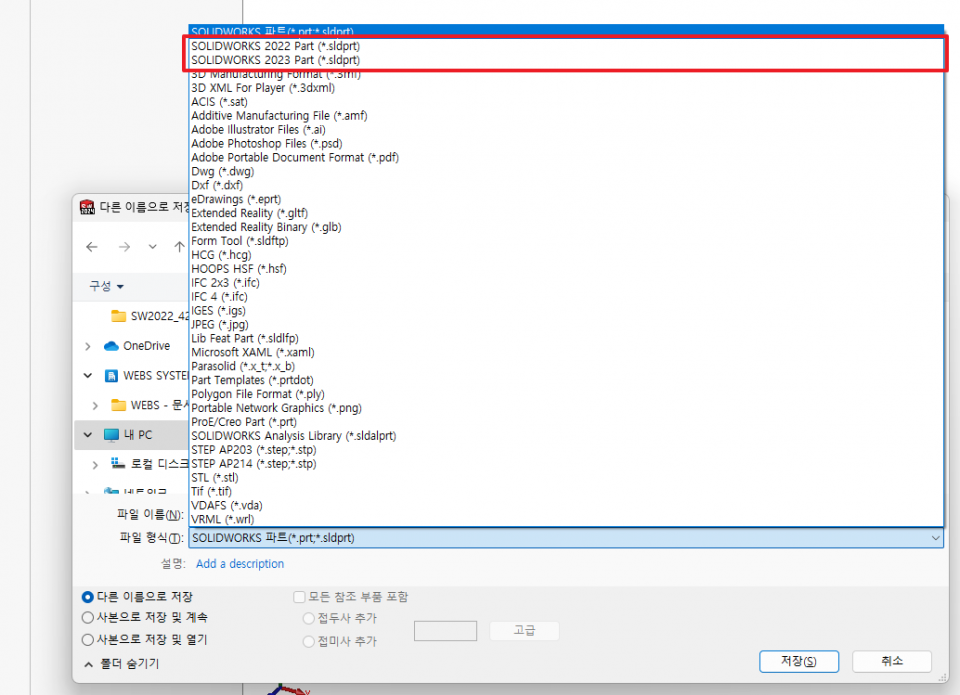This screenshot has width=960, height=695.
Task: Choose JPEG (*.jpg) format
Action: (x=566, y=325)
